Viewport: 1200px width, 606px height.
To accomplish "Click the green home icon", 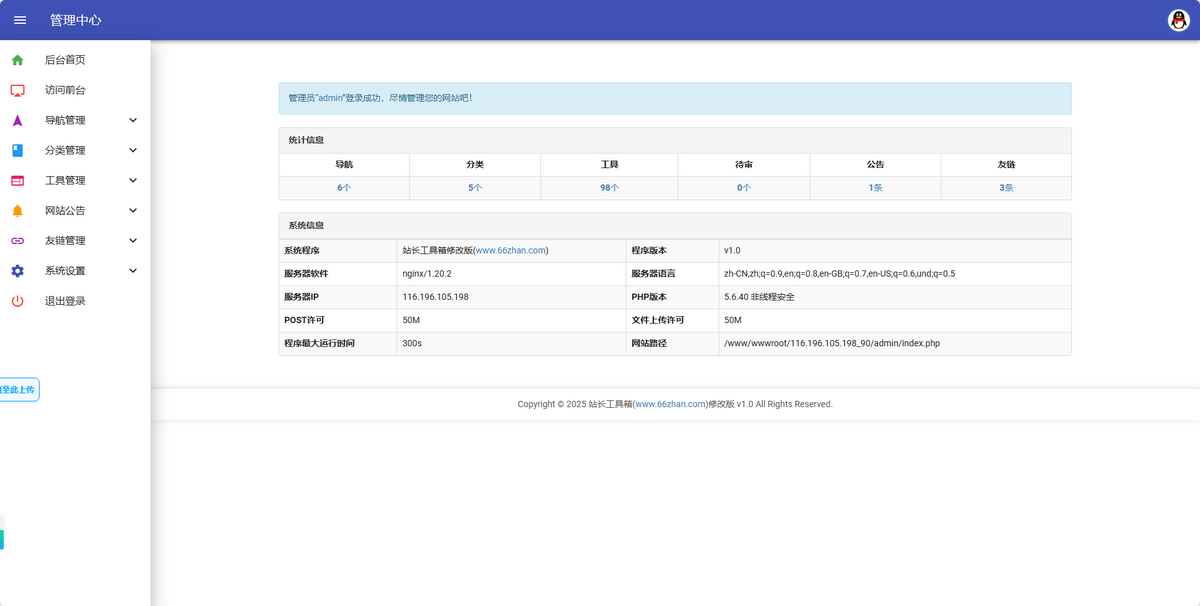I will 17,60.
